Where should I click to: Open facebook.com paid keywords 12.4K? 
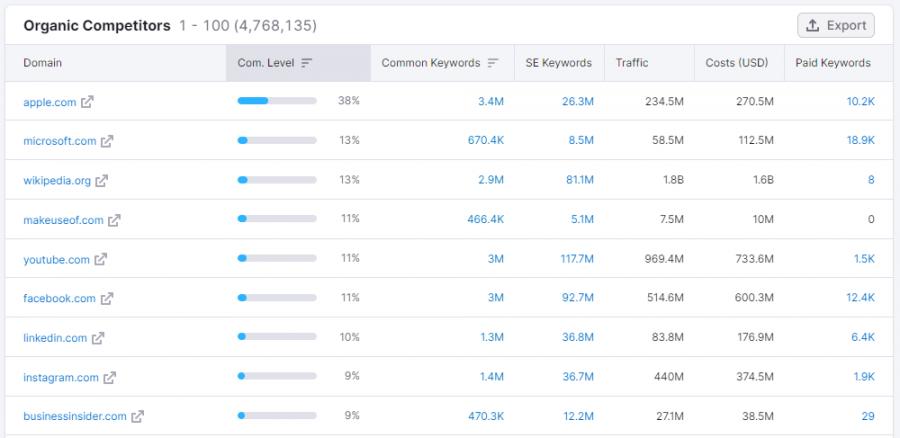tap(860, 298)
